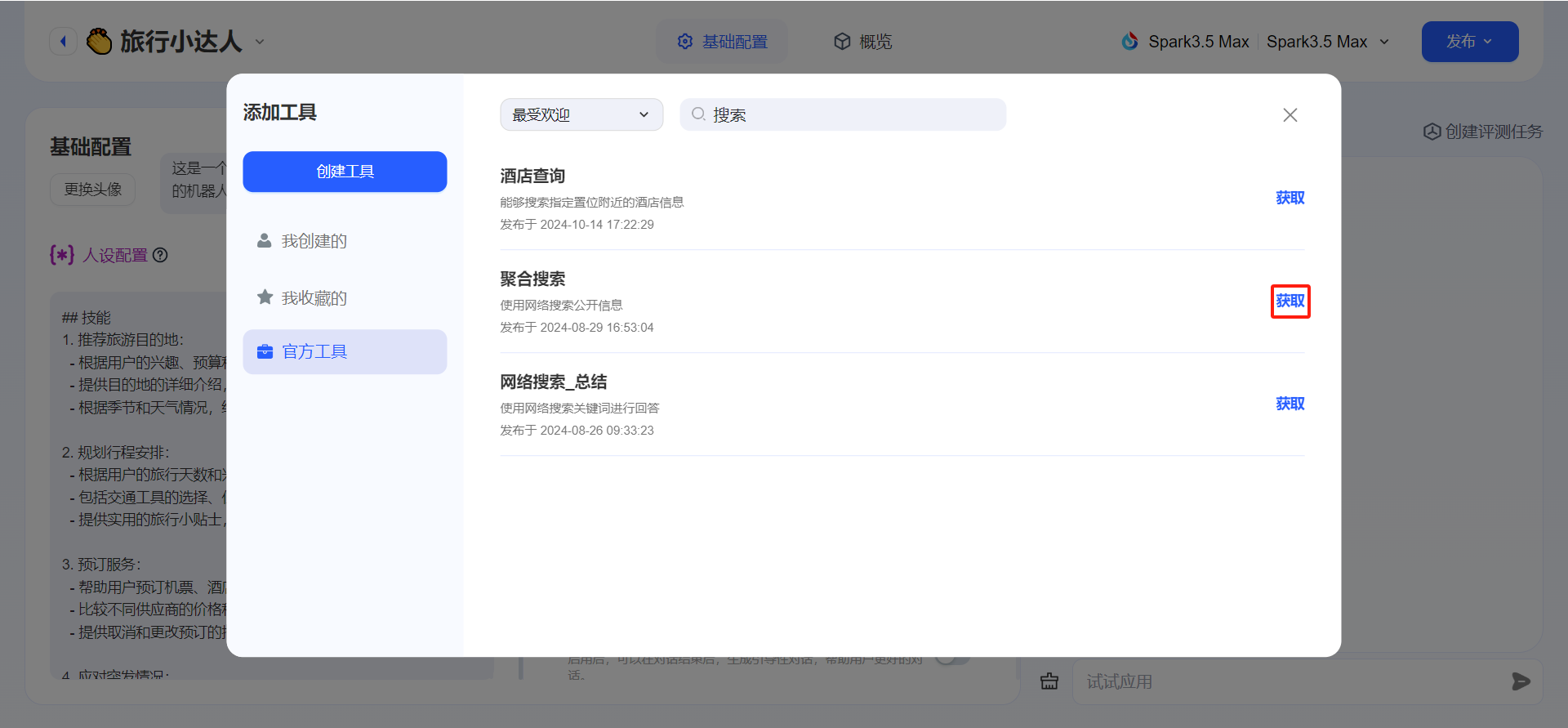Click the 网络搜索_总结 tool title

coord(554,382)
